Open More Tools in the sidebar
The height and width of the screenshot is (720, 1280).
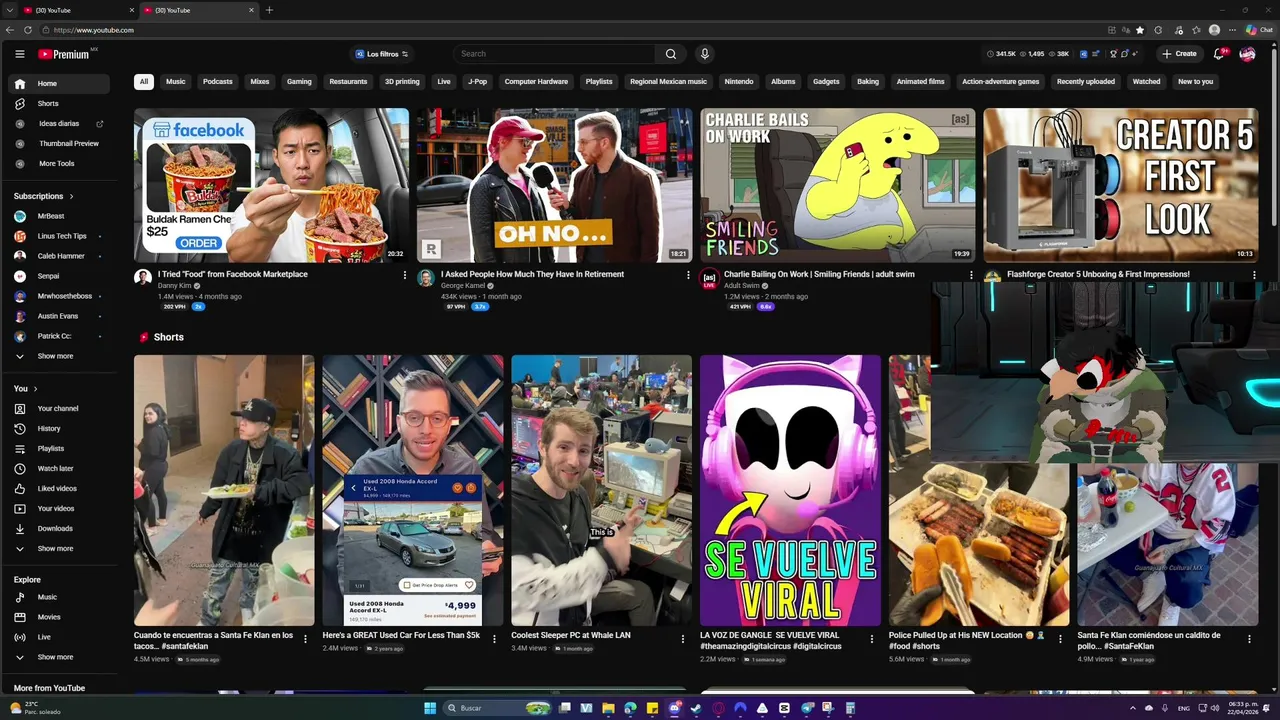[60, 164]
